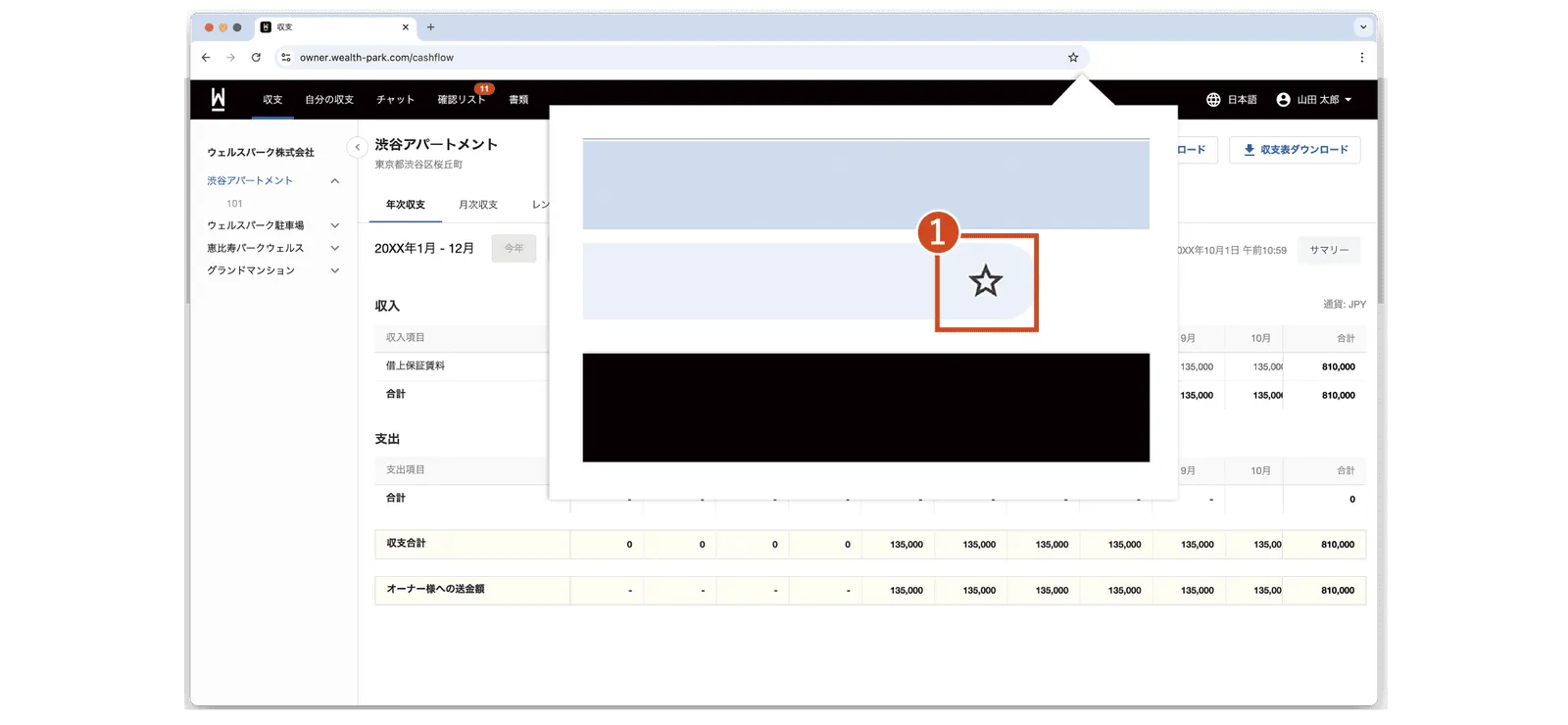Select ウェルスパーク駐車場 in sidebar
The width and height of the screenshot is (1568, 725).
(x=256, y=225)
